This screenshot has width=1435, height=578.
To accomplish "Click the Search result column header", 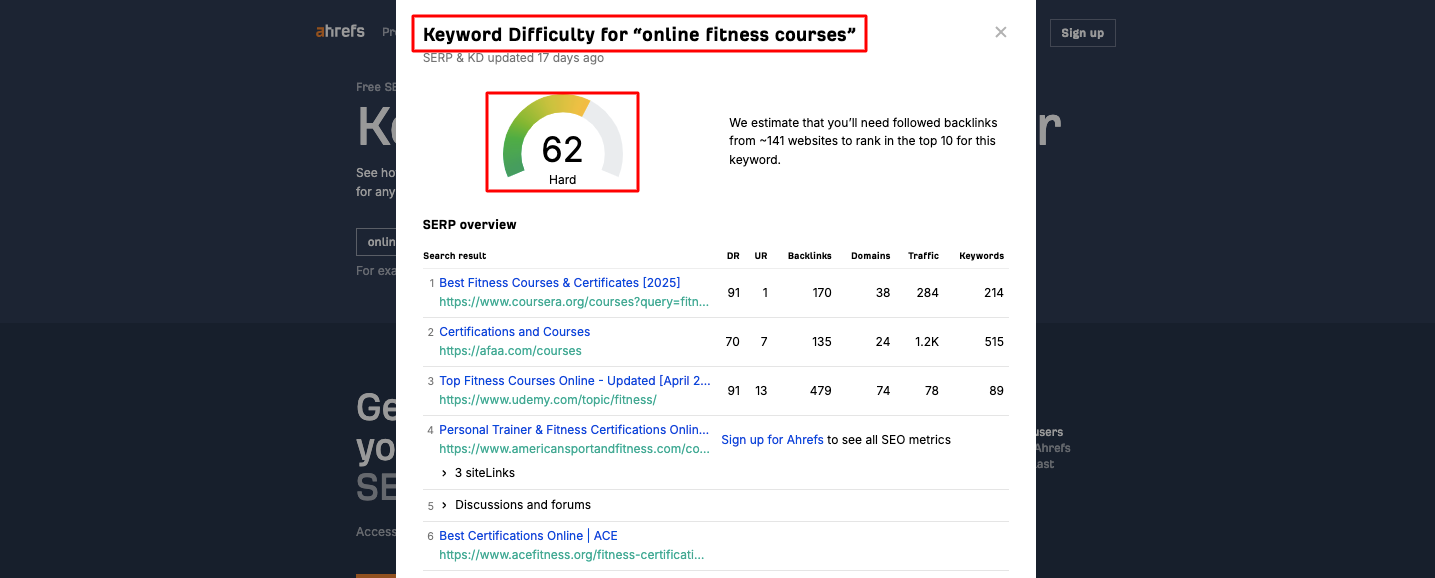I will [455, 256].
